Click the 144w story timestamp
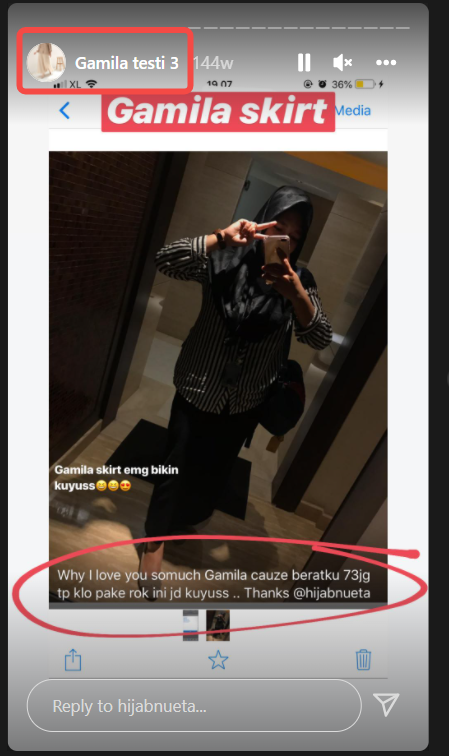 213,63
